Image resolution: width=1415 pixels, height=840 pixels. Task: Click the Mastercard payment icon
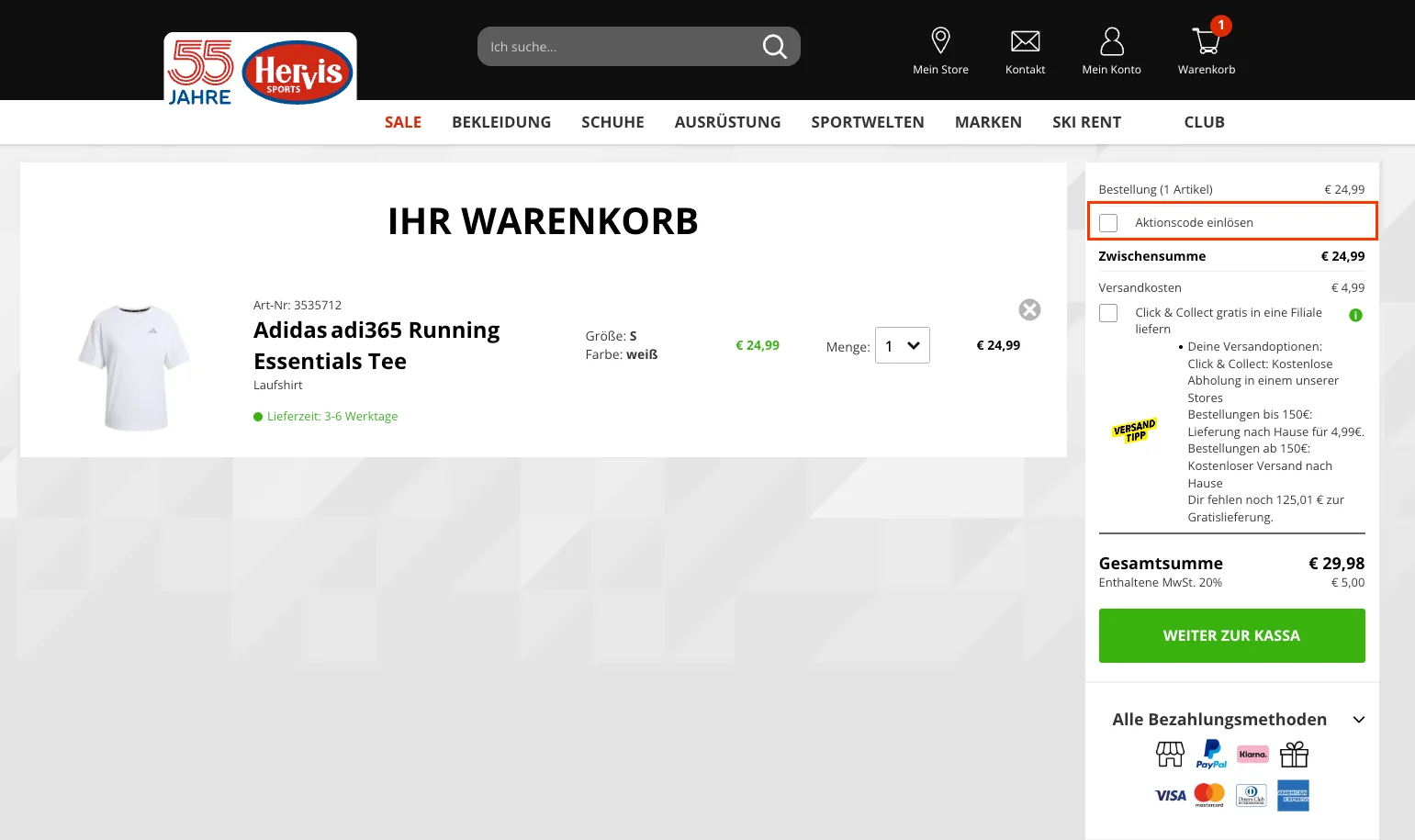[1209, 795]
